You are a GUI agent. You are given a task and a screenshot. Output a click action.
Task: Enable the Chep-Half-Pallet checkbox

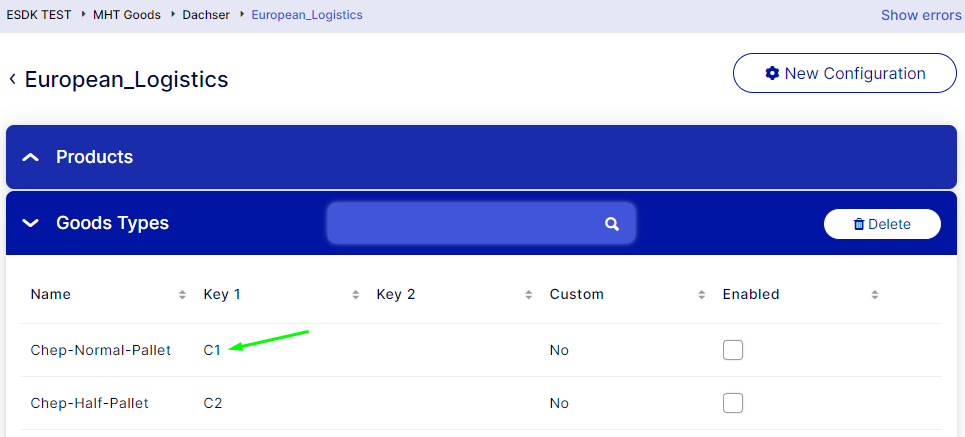point(733,403)
